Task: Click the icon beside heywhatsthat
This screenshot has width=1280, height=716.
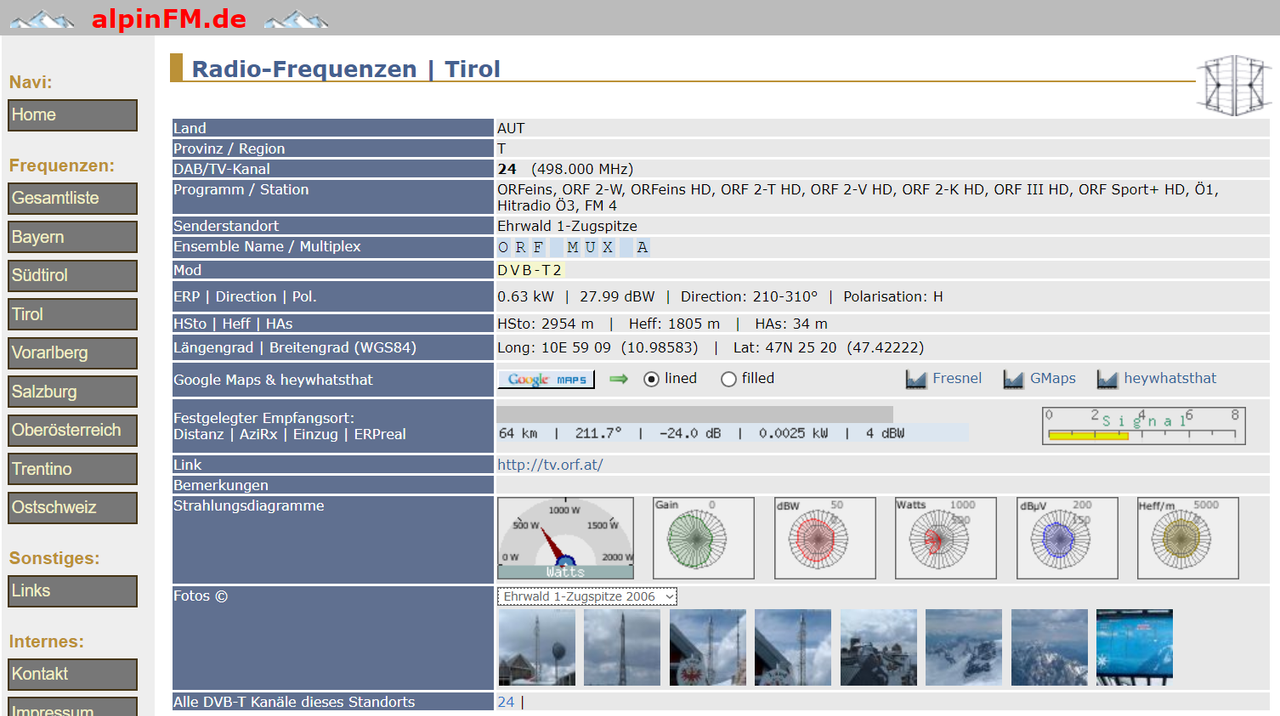Action: pos(1107,379)
